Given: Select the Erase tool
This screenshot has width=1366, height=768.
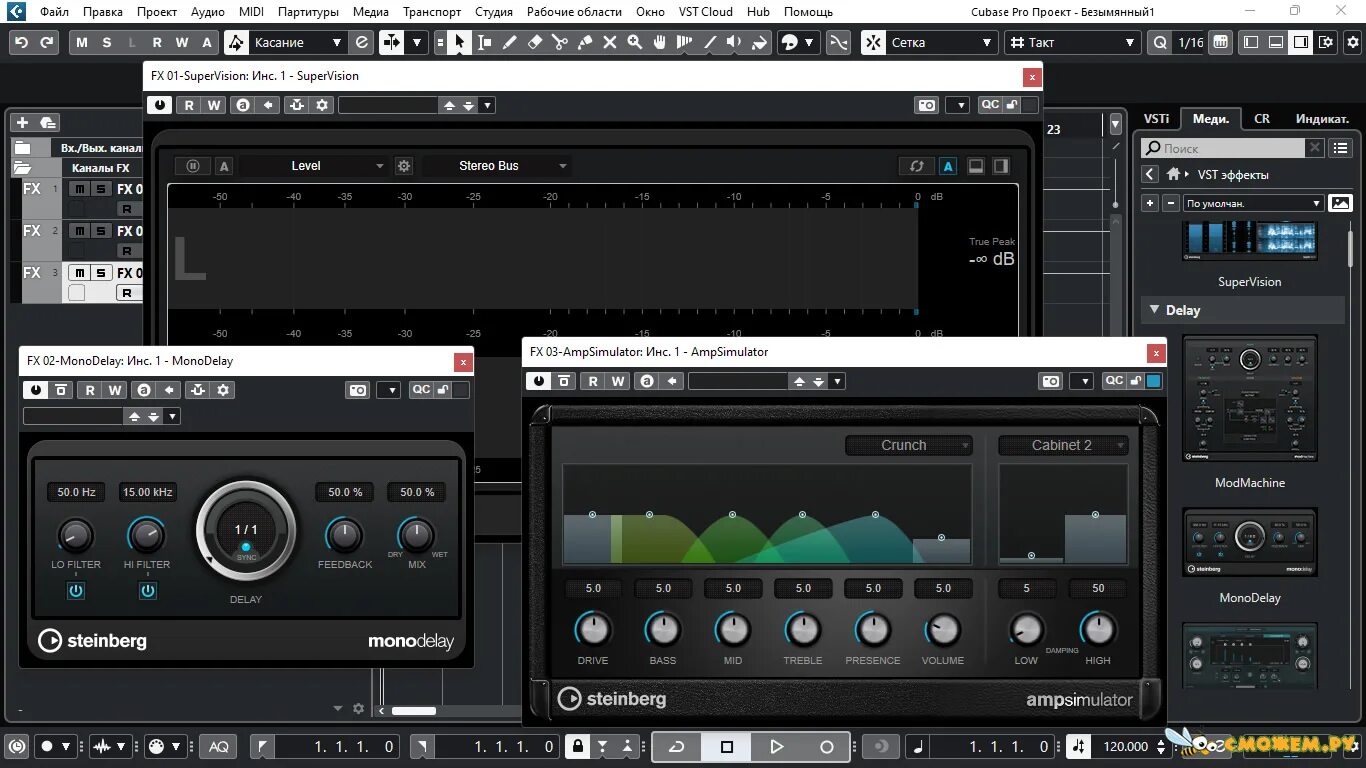Looking at the screenshot, I should (x=534, y=42).
